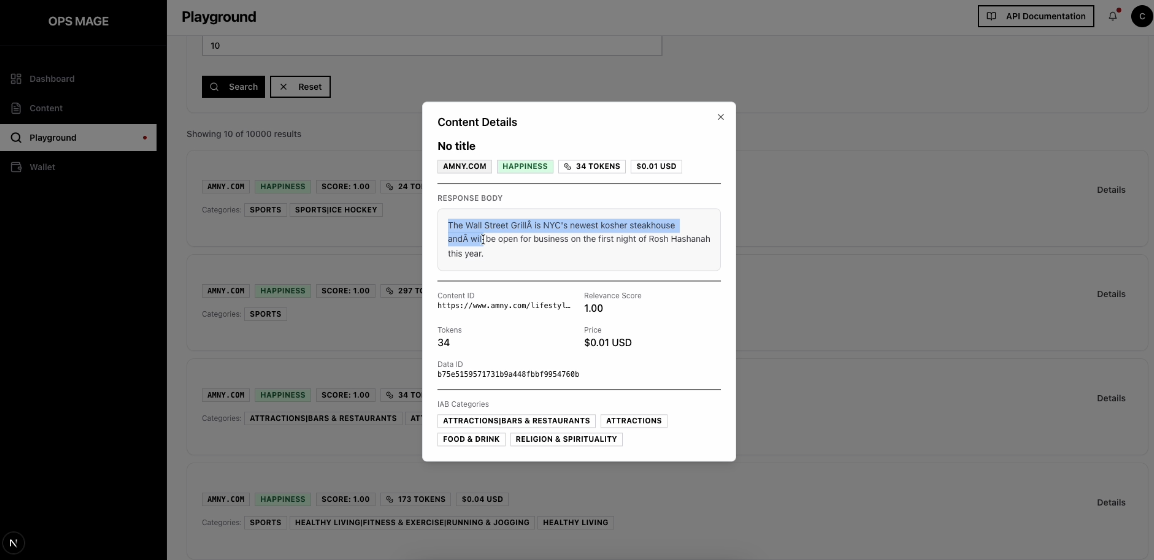Click the ATTRACTIONS IAB tag in dialog
Screen dimensions: 1154x560
(634, 421)
